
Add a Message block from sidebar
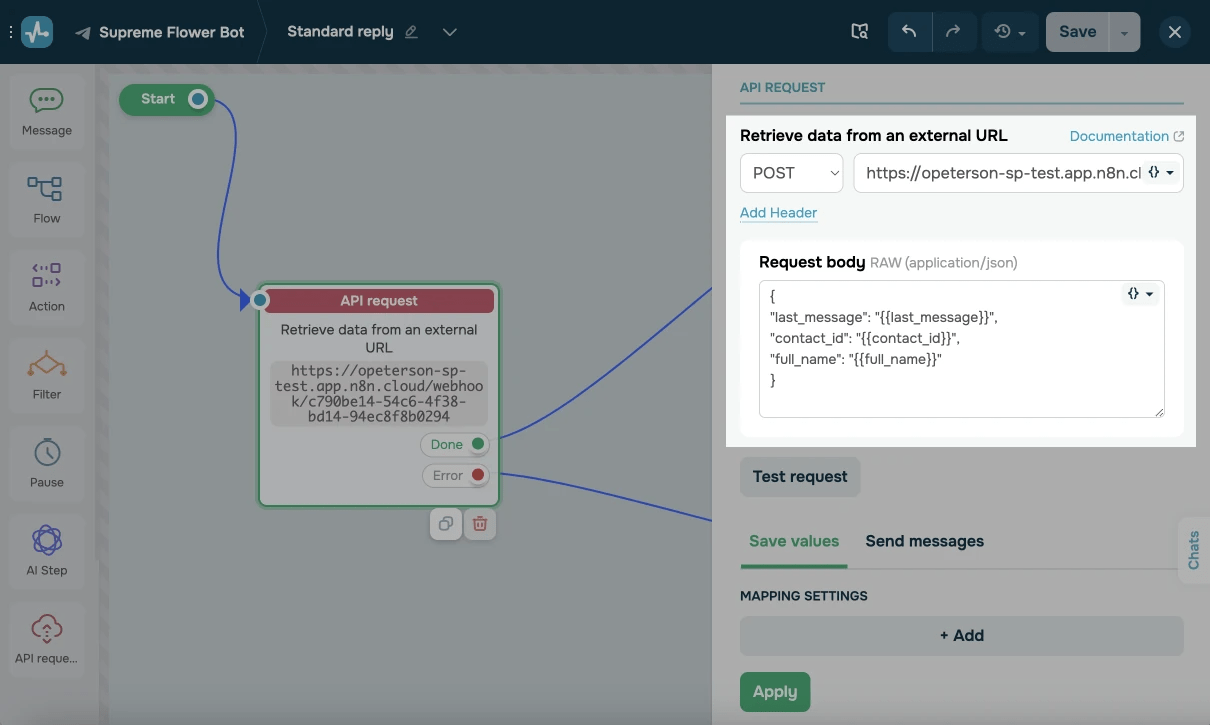47,113
